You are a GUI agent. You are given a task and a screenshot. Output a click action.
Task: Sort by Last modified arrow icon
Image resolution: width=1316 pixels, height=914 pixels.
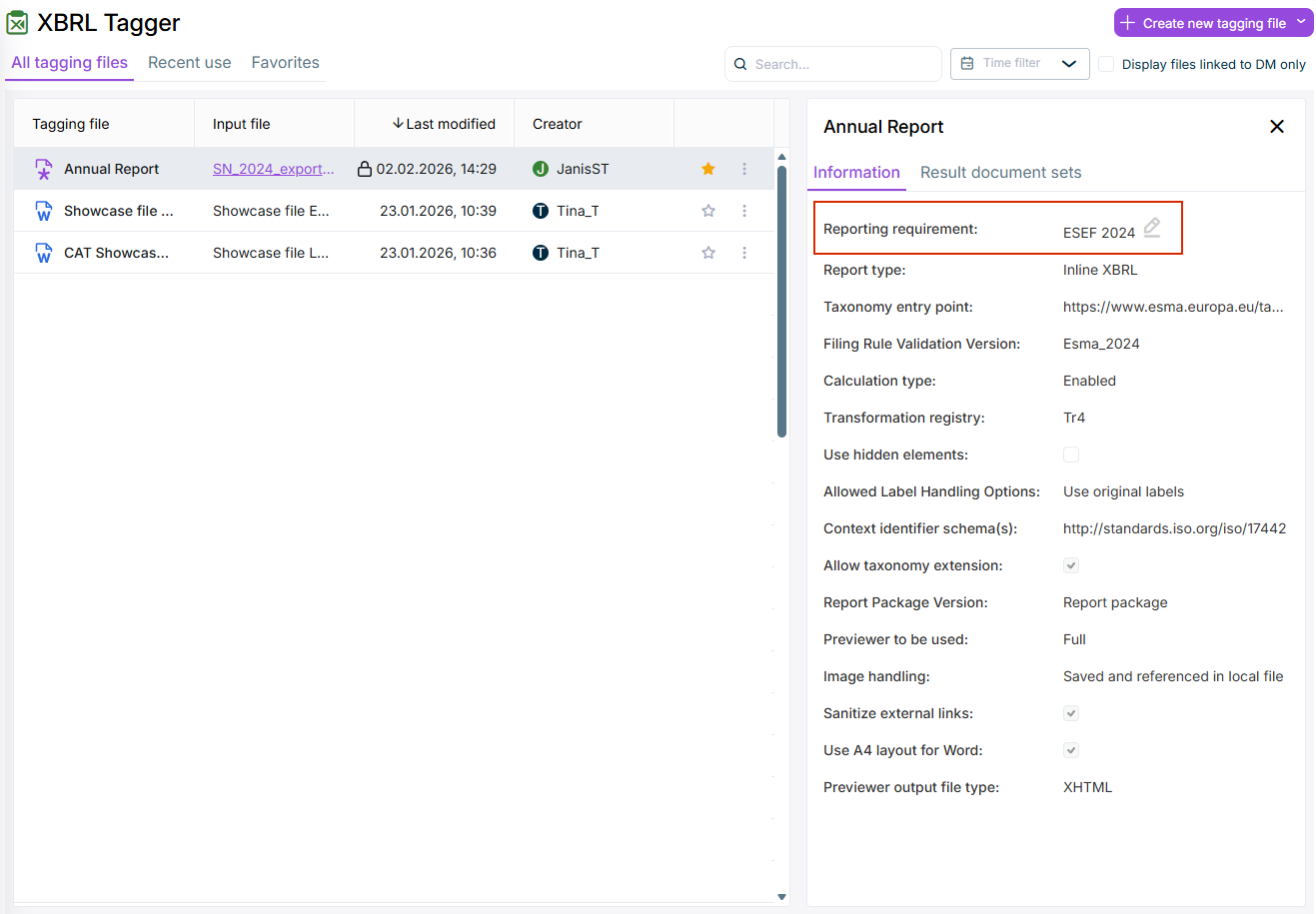pos(398,124)
